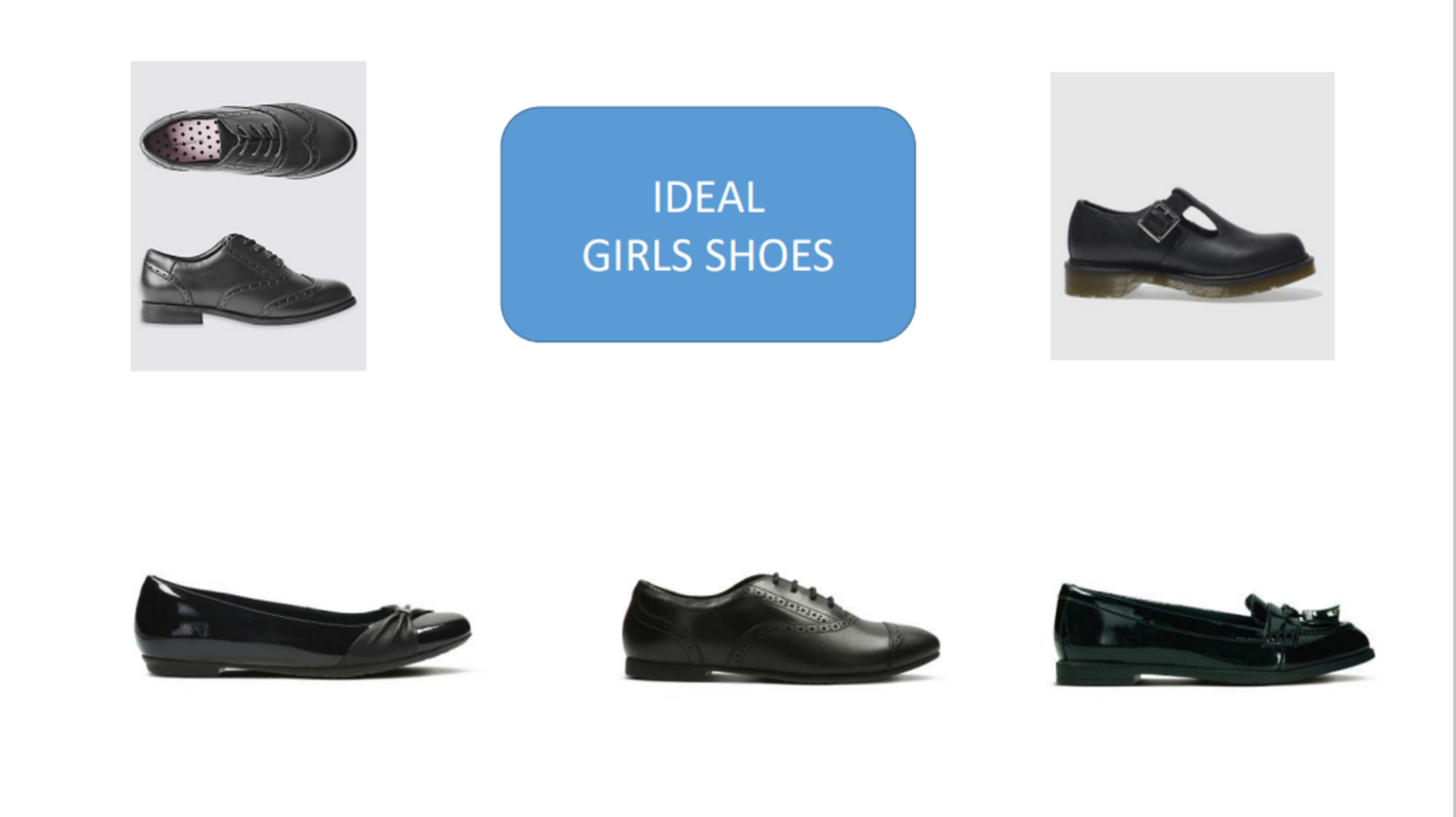Click the silver buckle on the T-bar shoe
1456x817 pixels.
[1154, 222]
